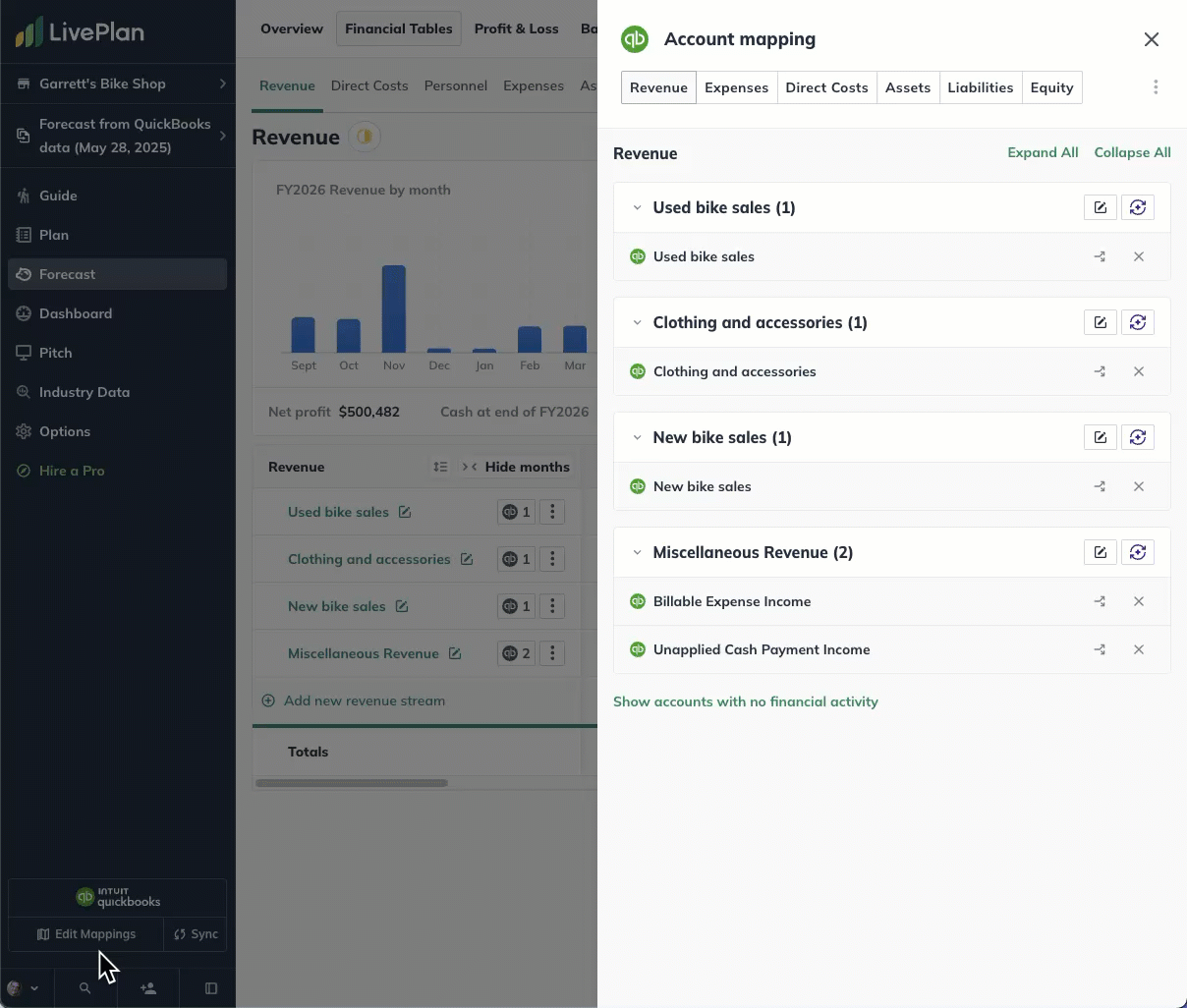This screenshot has width=1187, height=1008.
Task: Sync the Clothing and accessories group
Action: click(x=1138, y=322)
